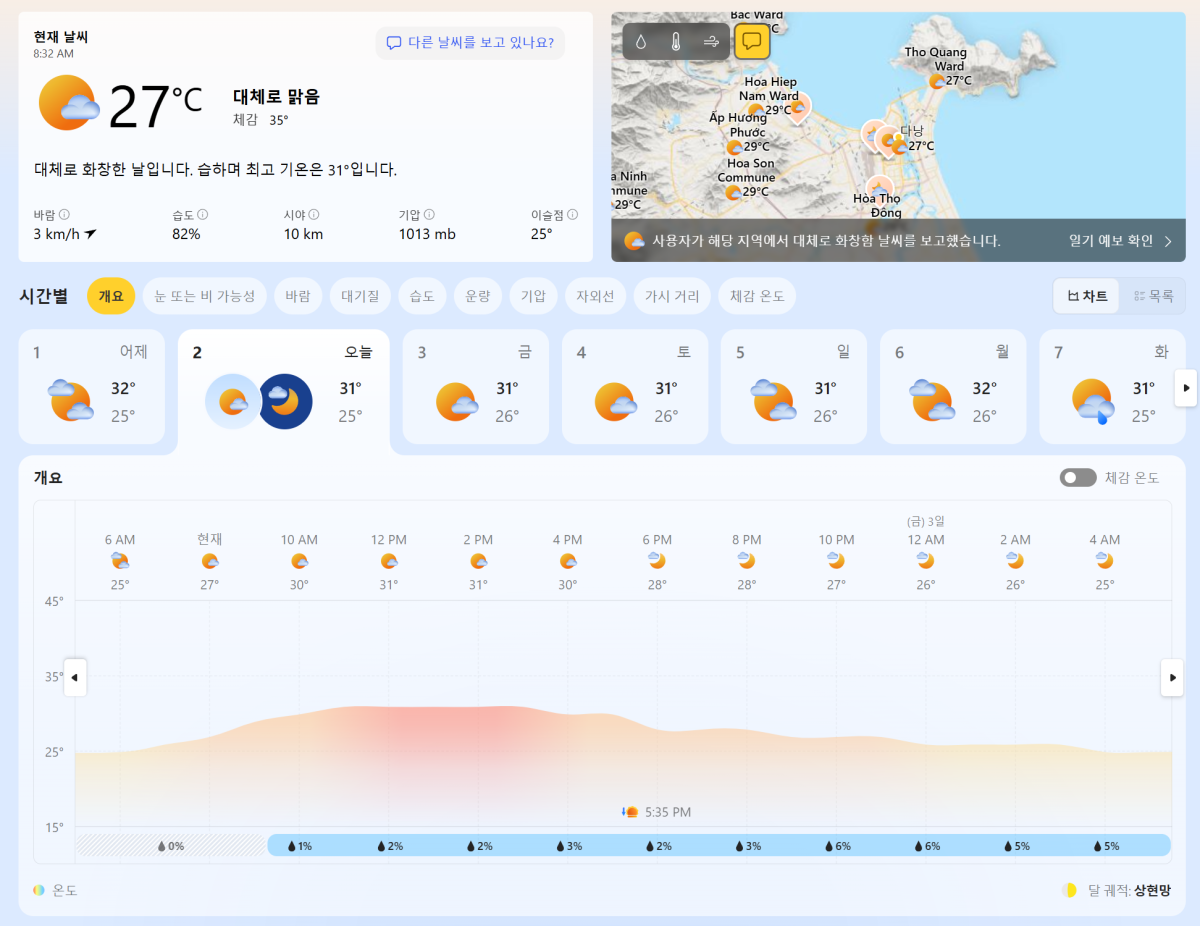Toggle the 체감 온도 switch on
The image size is (1200, 926).
click(x=1078, y=478)
